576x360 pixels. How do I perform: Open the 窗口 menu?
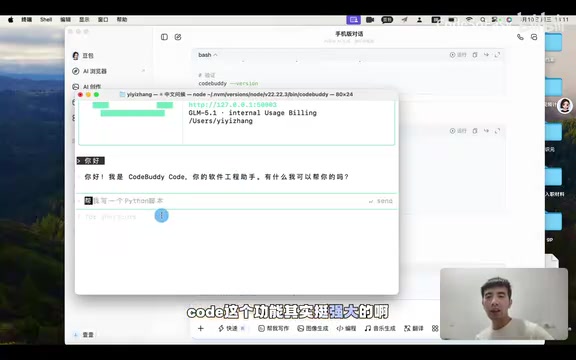(x=103, y=20)
